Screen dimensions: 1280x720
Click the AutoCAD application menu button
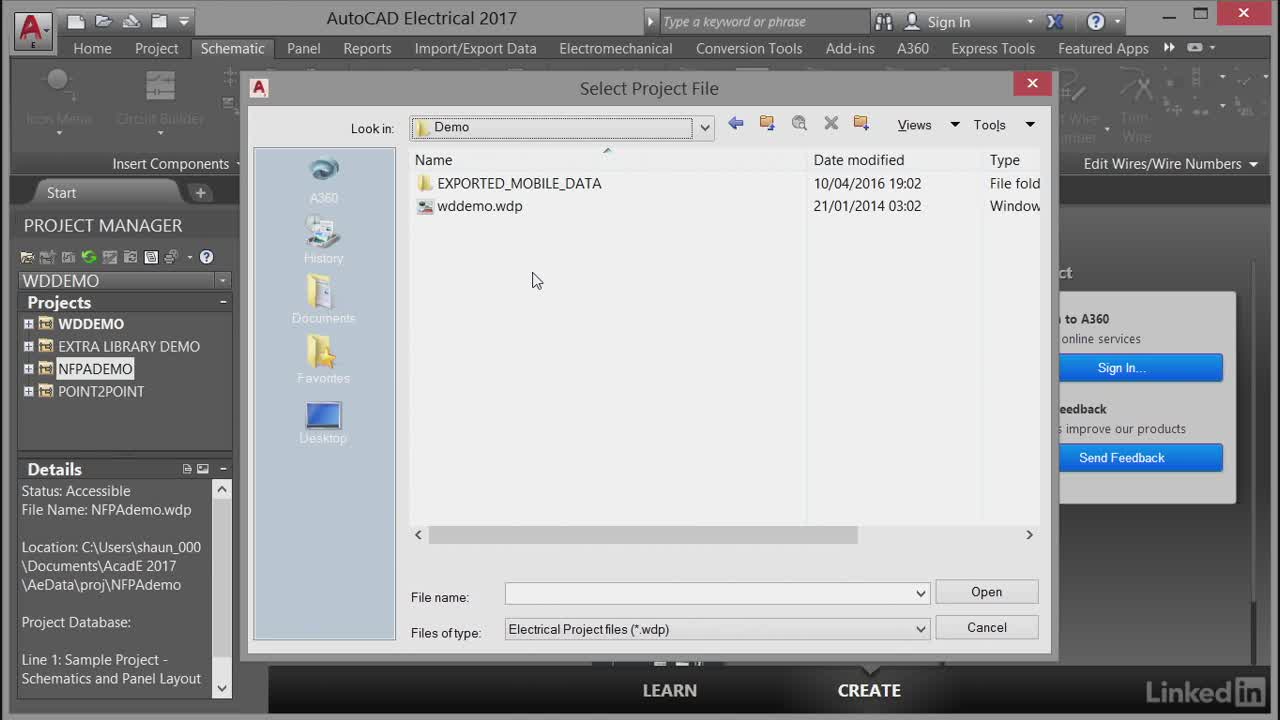coord(33,30)
